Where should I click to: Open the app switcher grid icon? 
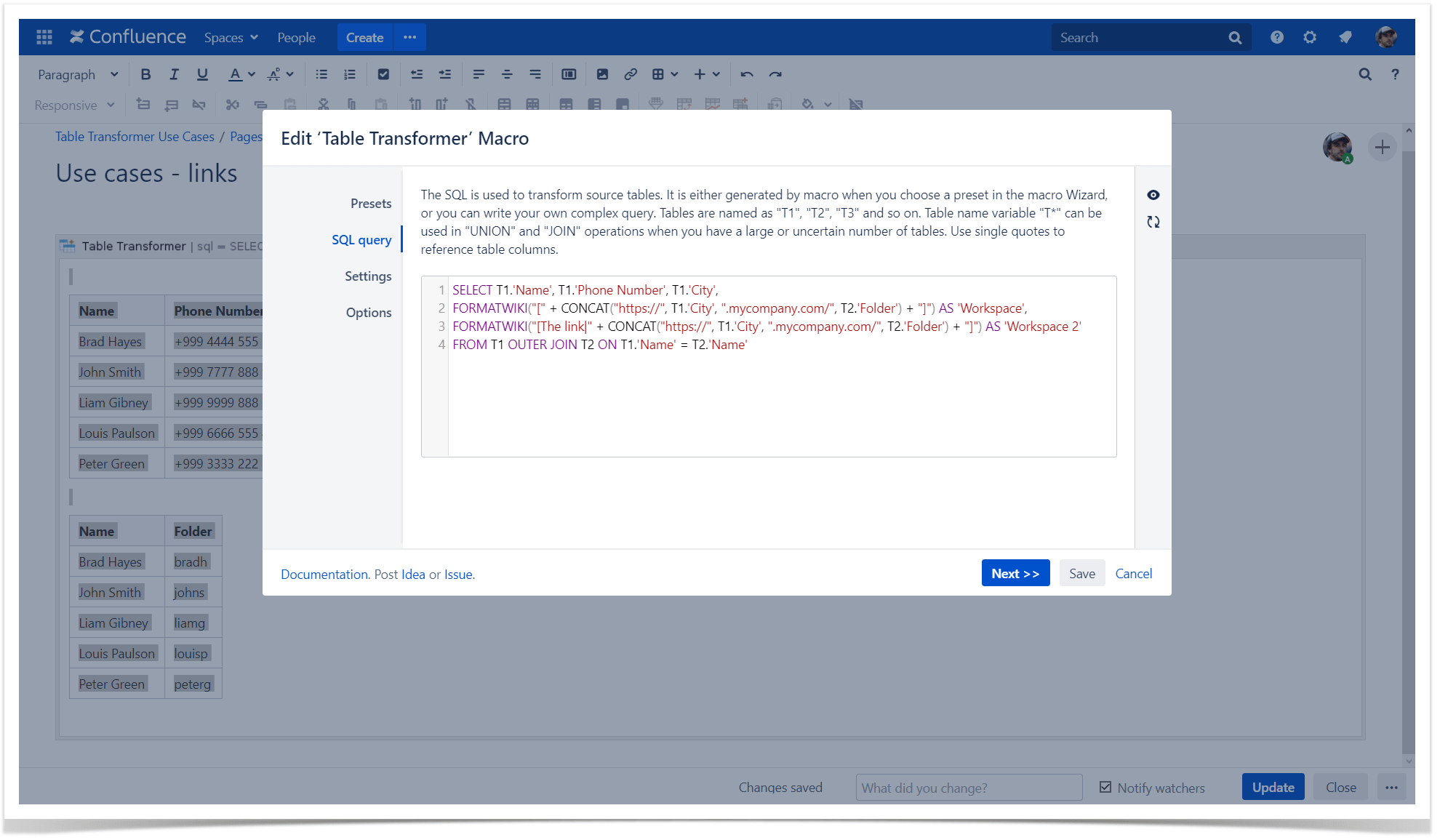pos(44,37)
